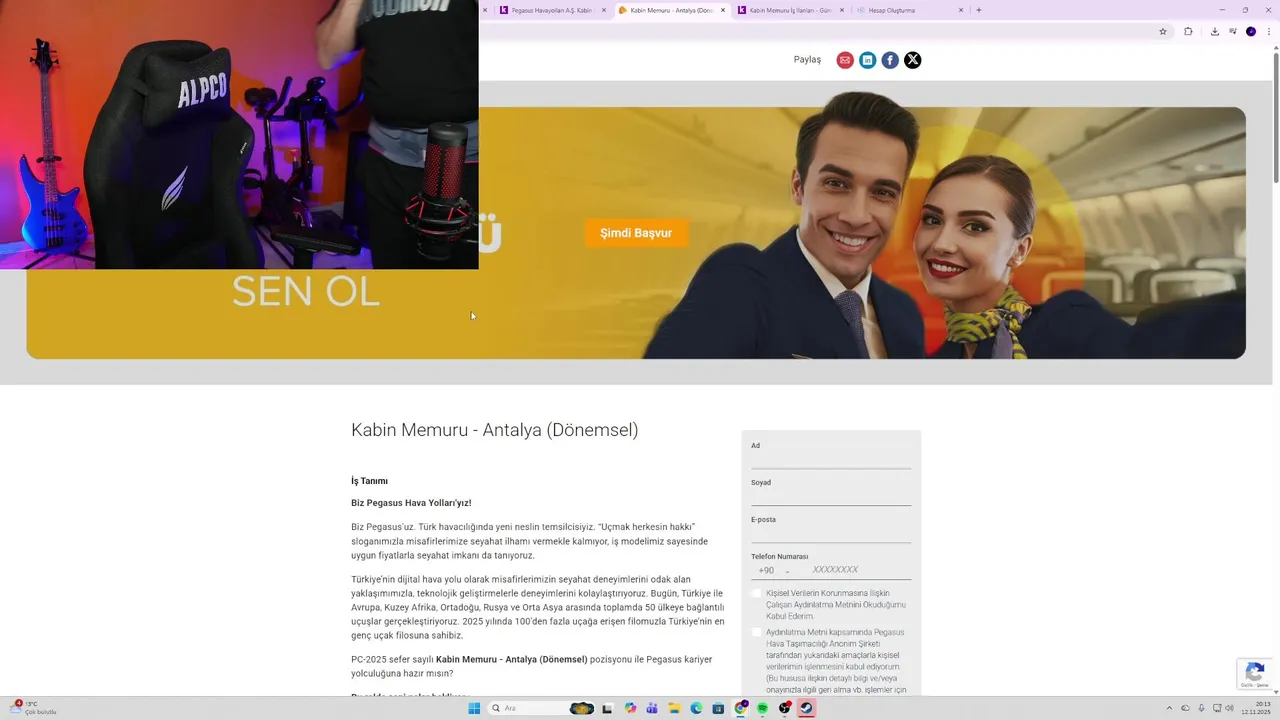Click the İş Tanımı heading
The width and height of the screenshot is (1280, 720).
coord(369,481)
